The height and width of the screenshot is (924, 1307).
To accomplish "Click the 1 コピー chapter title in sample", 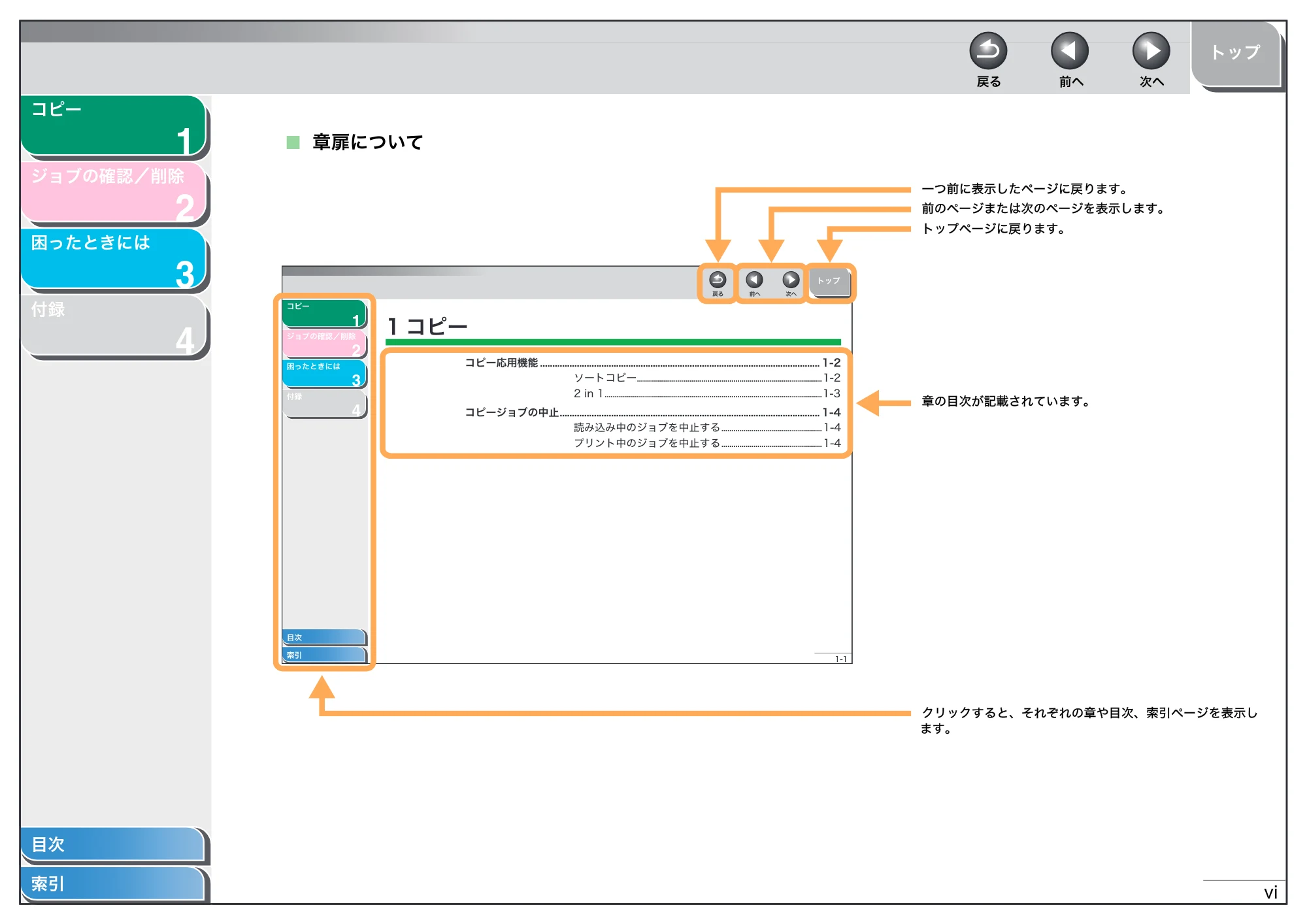I will coord(427,325).
